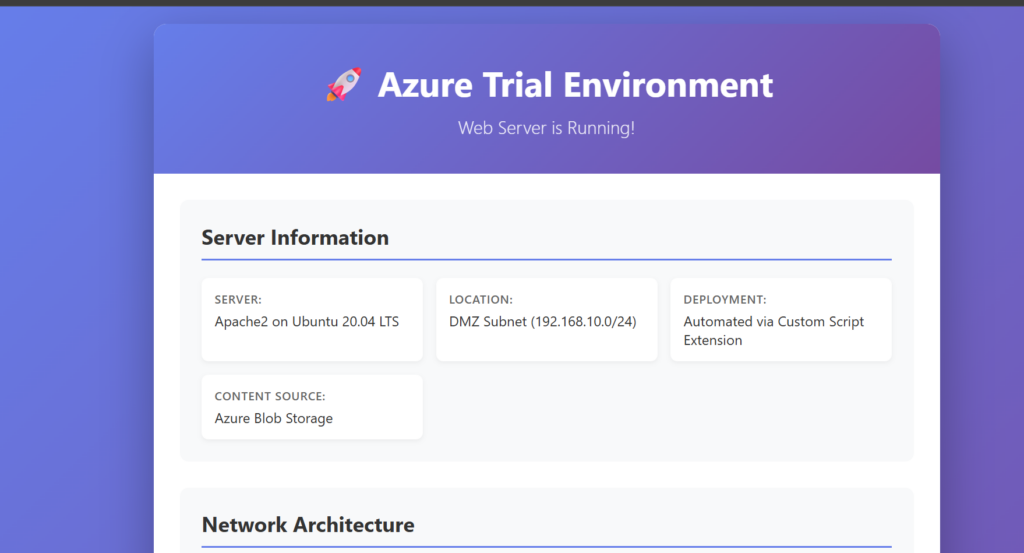Click the CONTENT SOURCE: label

click(270, 396)
